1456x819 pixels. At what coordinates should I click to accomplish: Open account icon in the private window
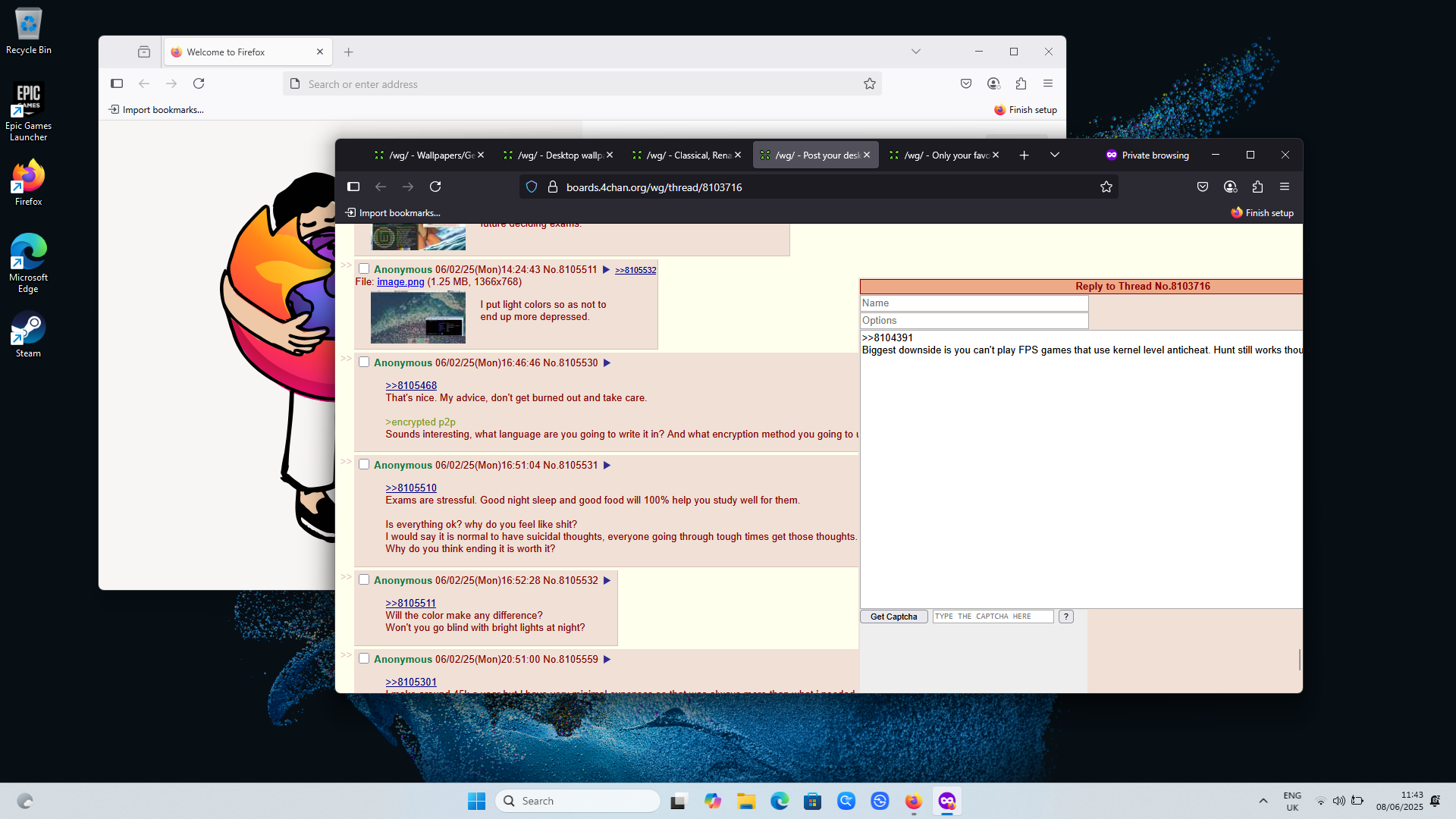coord(1230,187)
